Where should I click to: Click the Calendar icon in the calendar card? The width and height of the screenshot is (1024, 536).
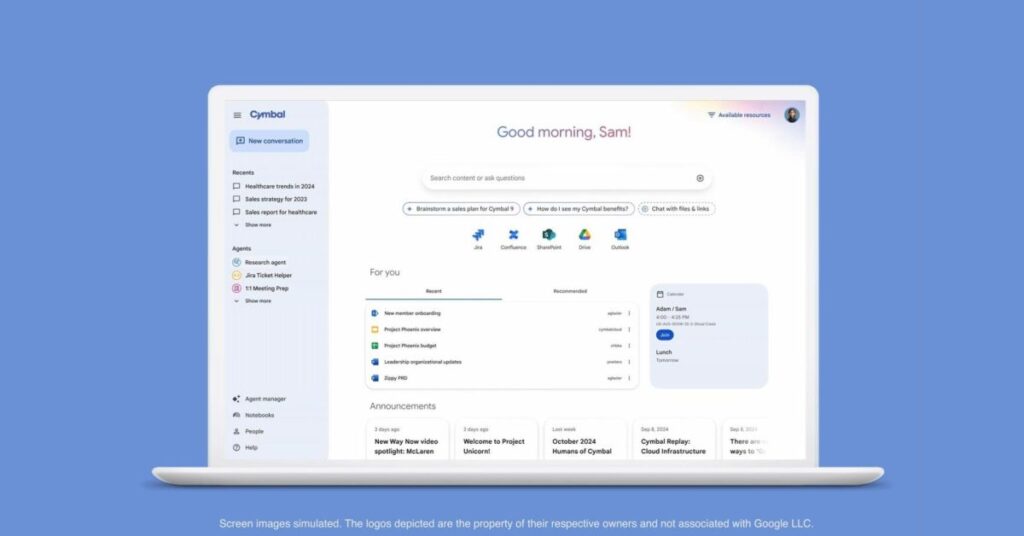click(660, 294)
